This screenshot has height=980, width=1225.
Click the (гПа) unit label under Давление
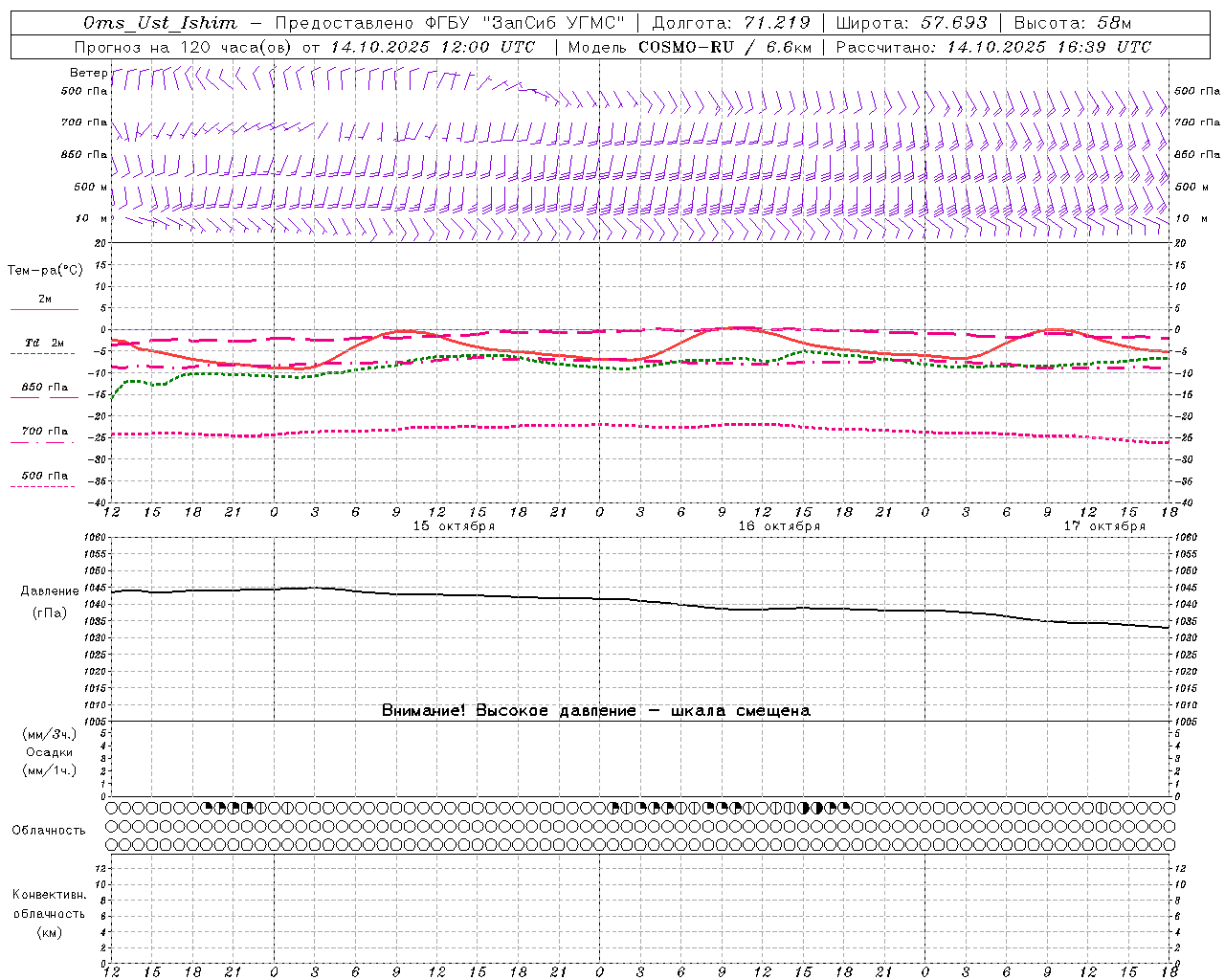pos(50,613)
